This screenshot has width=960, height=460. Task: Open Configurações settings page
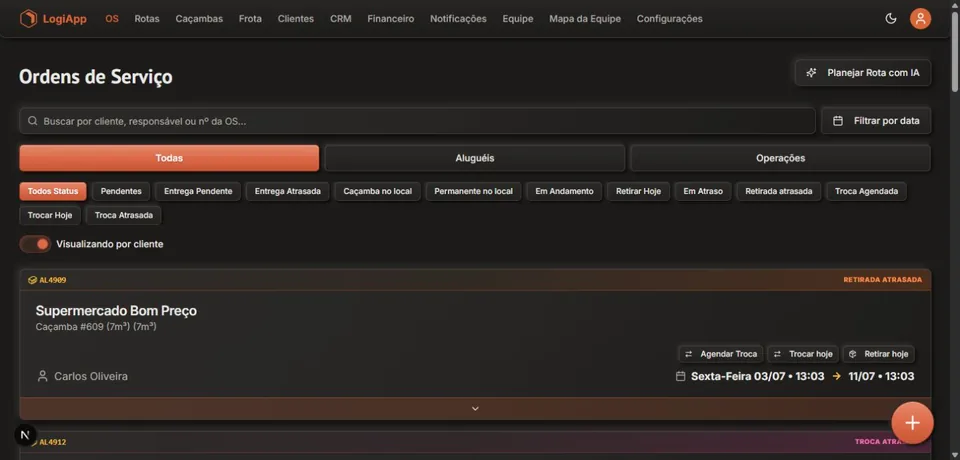point(670,18)
